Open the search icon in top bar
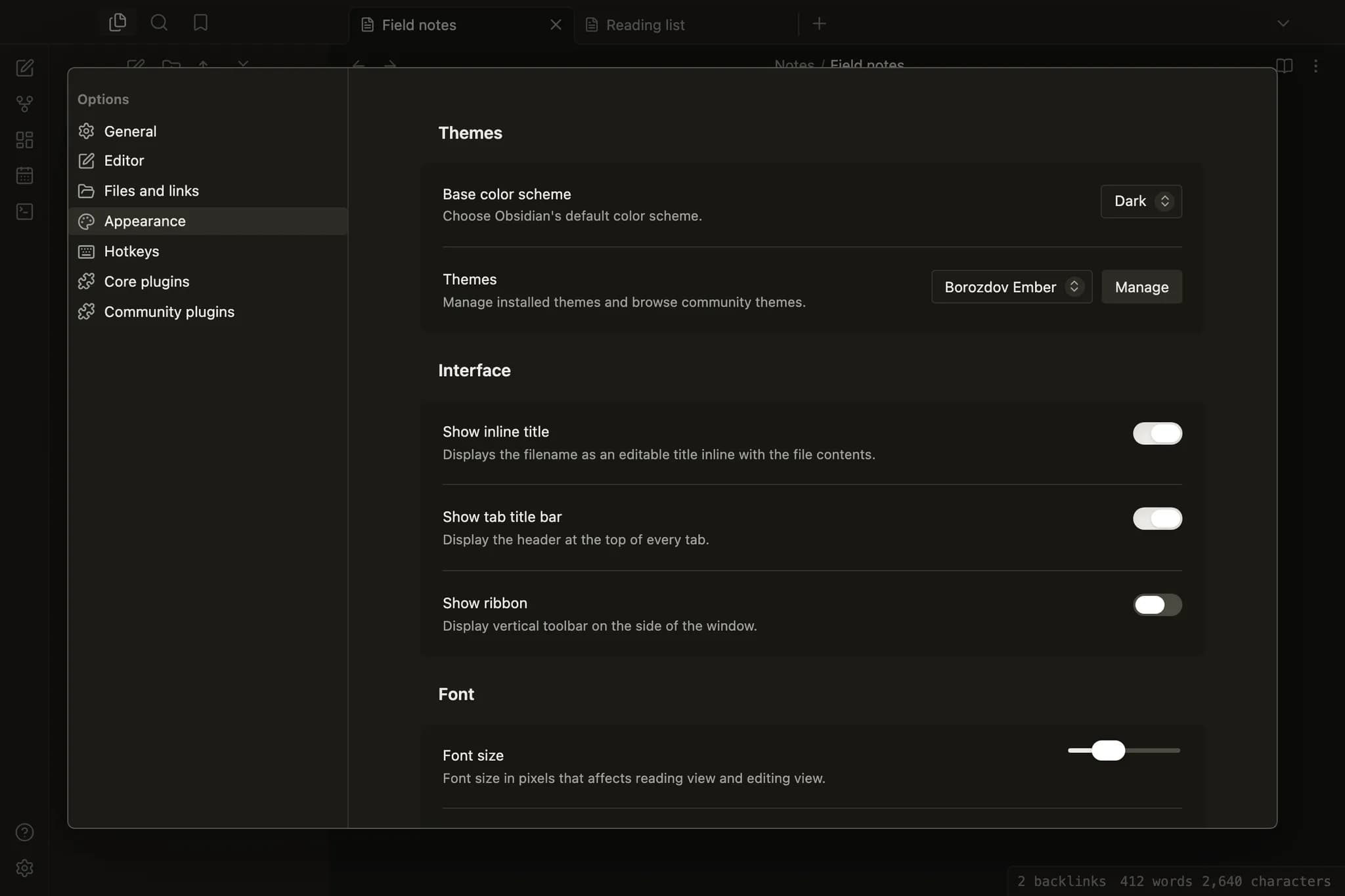 (x=159, y=23)
